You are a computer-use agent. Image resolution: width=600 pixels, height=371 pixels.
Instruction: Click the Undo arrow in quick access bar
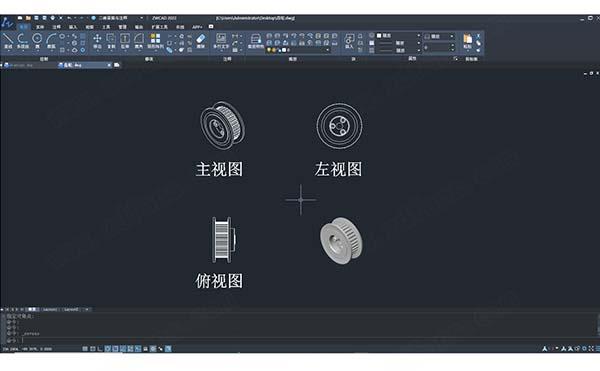click(x=69, y=18)
